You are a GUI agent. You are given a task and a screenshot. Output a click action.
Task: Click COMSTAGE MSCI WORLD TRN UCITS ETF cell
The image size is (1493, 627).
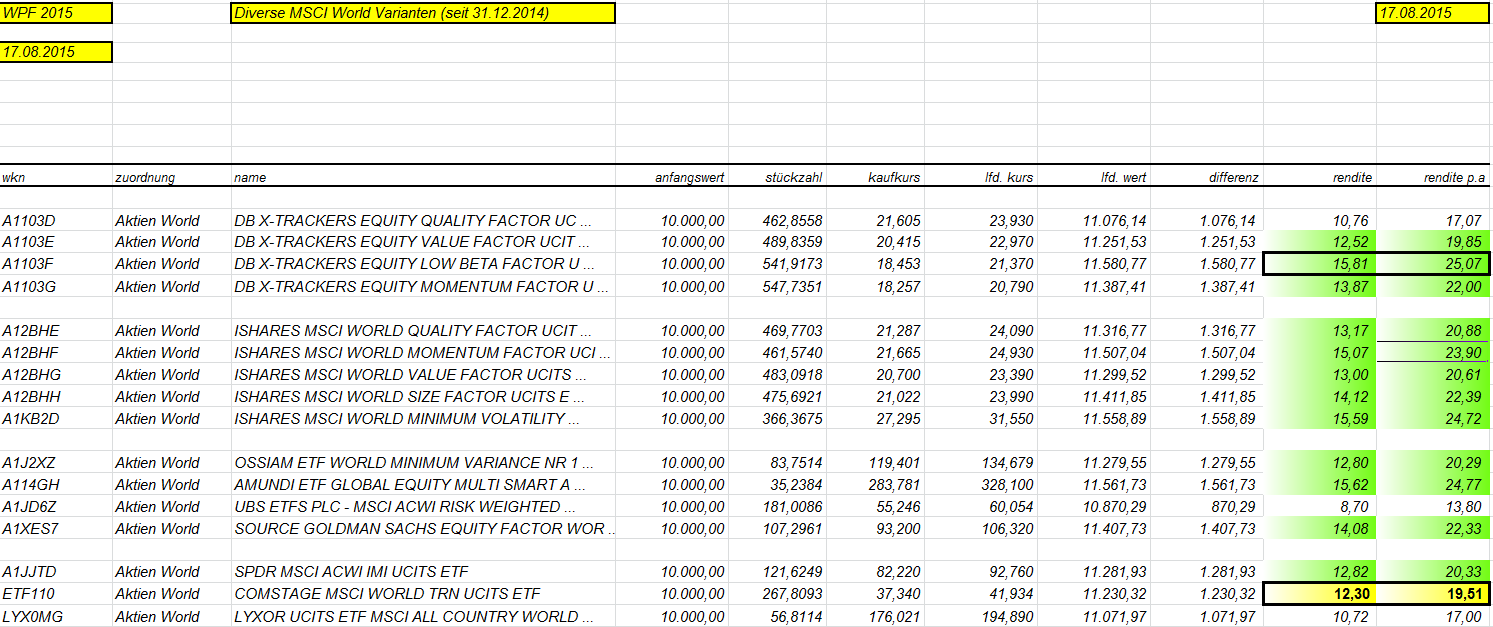tap(422, 594)
